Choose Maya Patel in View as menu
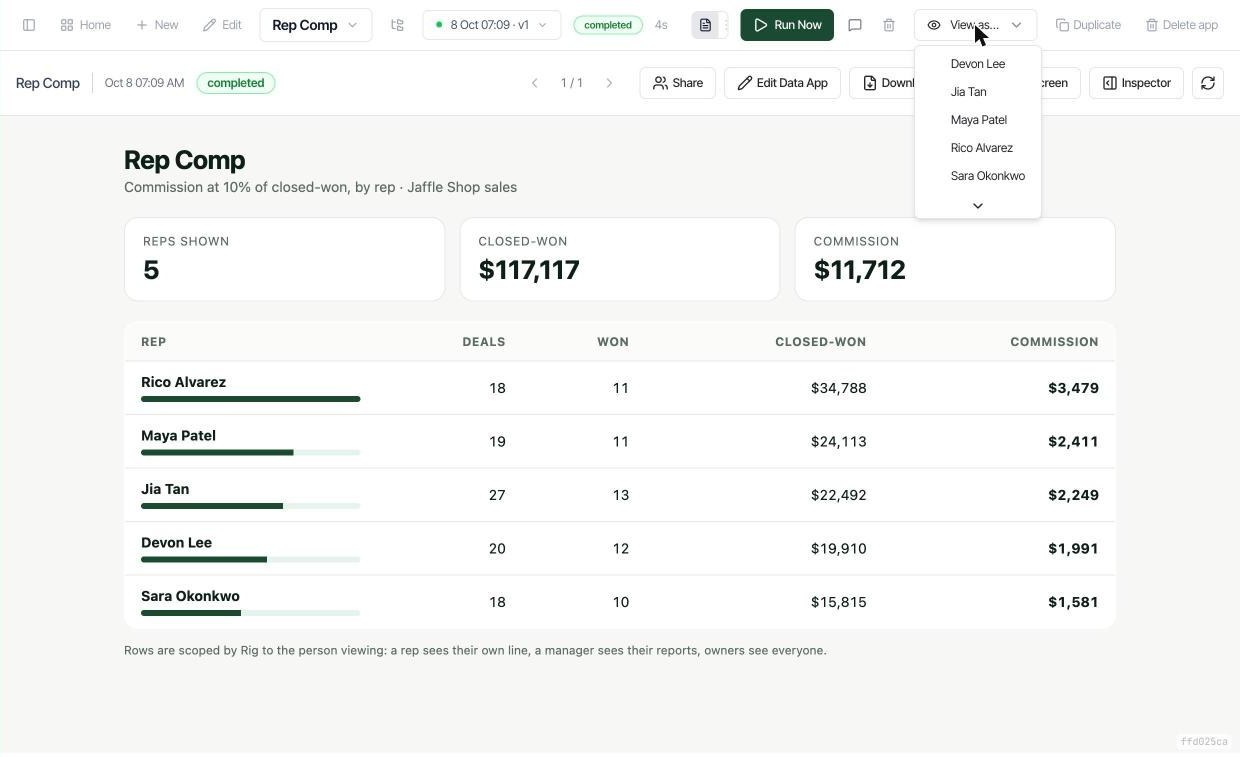1240x757 pixels. coord(978,120)
